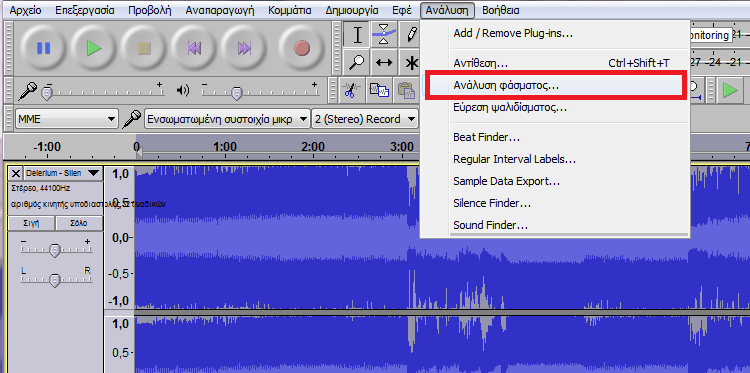Click the speaker icon beside playback volume slider
This screenshot has height=373, width=750.
click(183, 90)
